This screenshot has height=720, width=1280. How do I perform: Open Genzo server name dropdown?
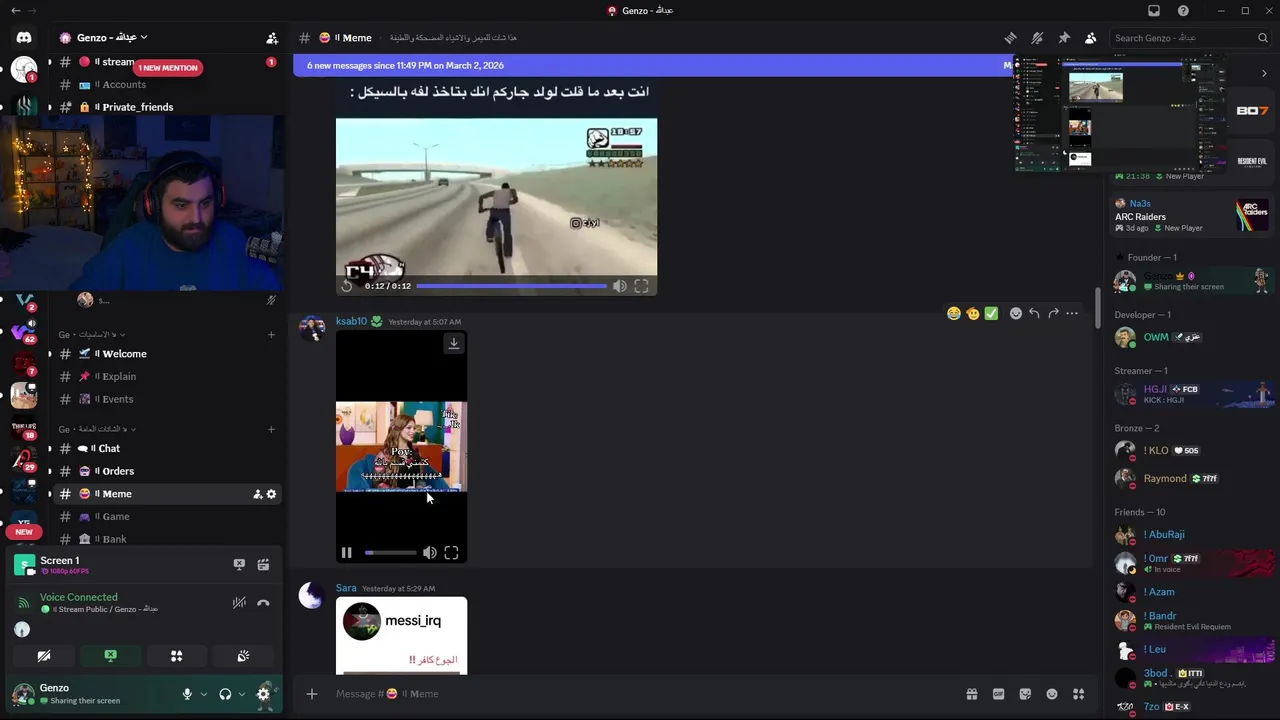click(113, 38)
